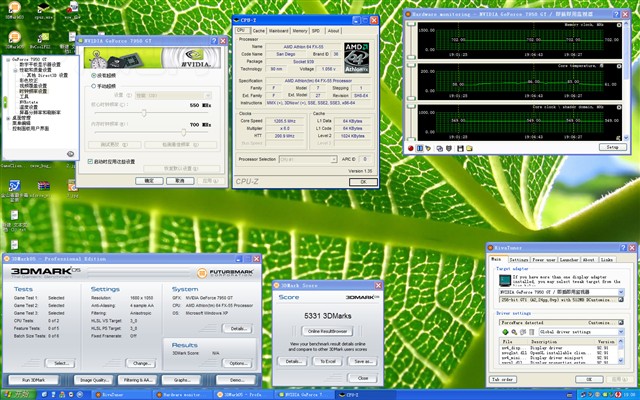Click Tab order button in RivaTuner
This screenshot has width=640, height=400.
tap(502, 379)
